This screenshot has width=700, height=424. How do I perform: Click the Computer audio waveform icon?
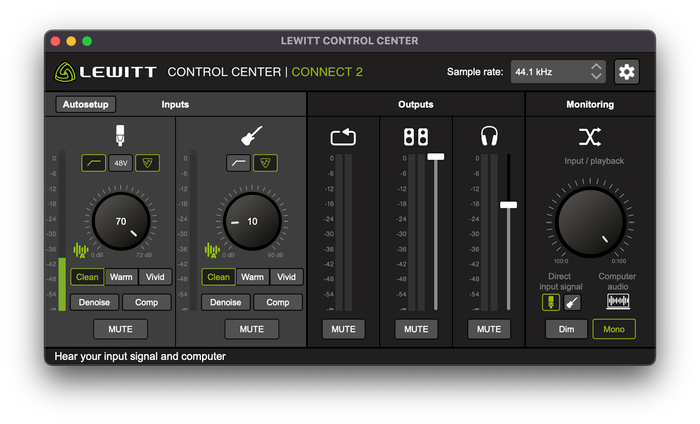618,302
